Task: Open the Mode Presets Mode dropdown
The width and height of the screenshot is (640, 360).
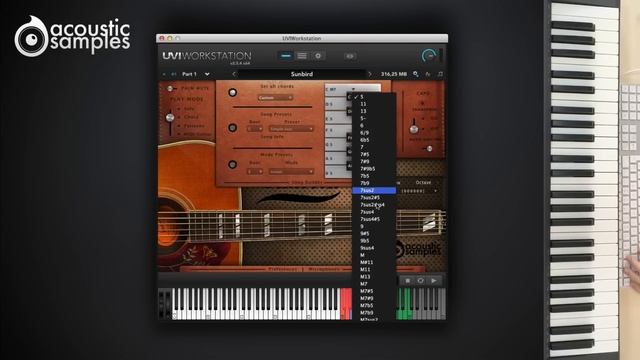Action: tap(291, 171)
